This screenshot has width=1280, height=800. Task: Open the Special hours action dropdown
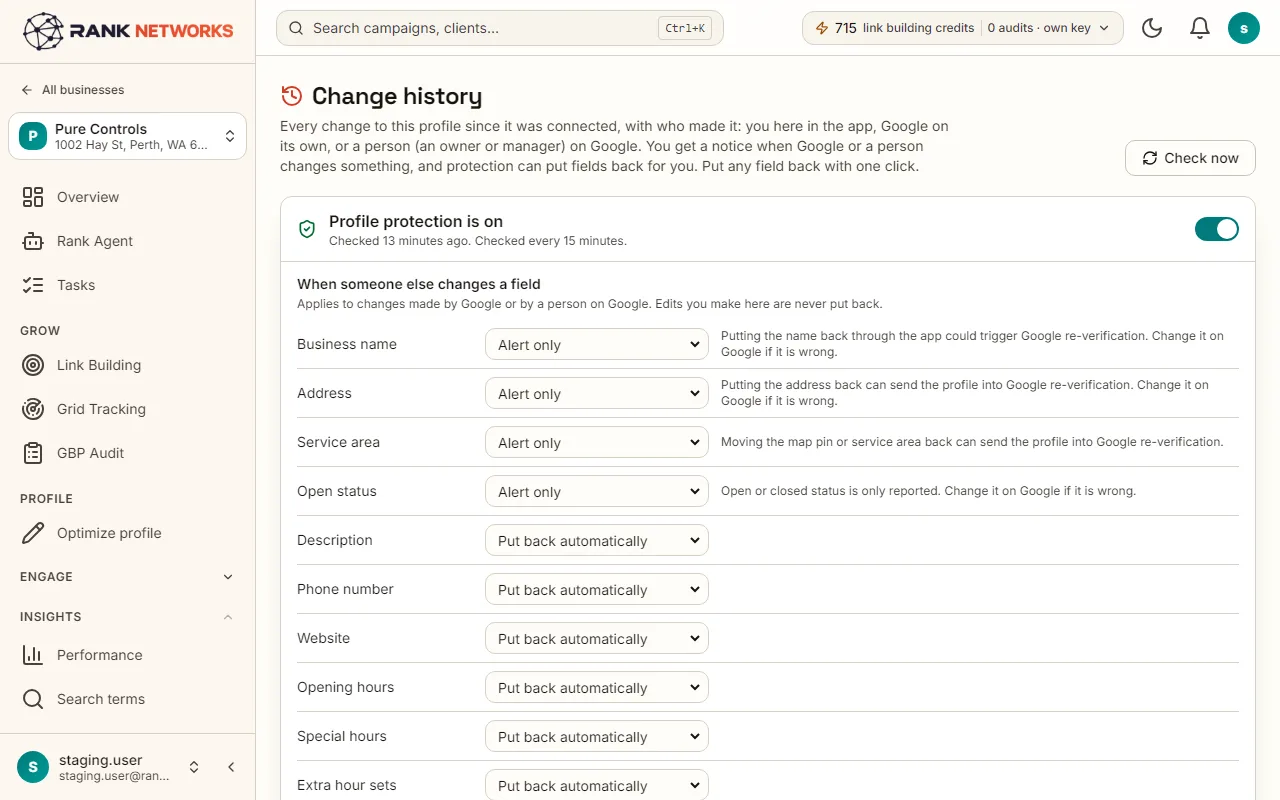[597, 736]
